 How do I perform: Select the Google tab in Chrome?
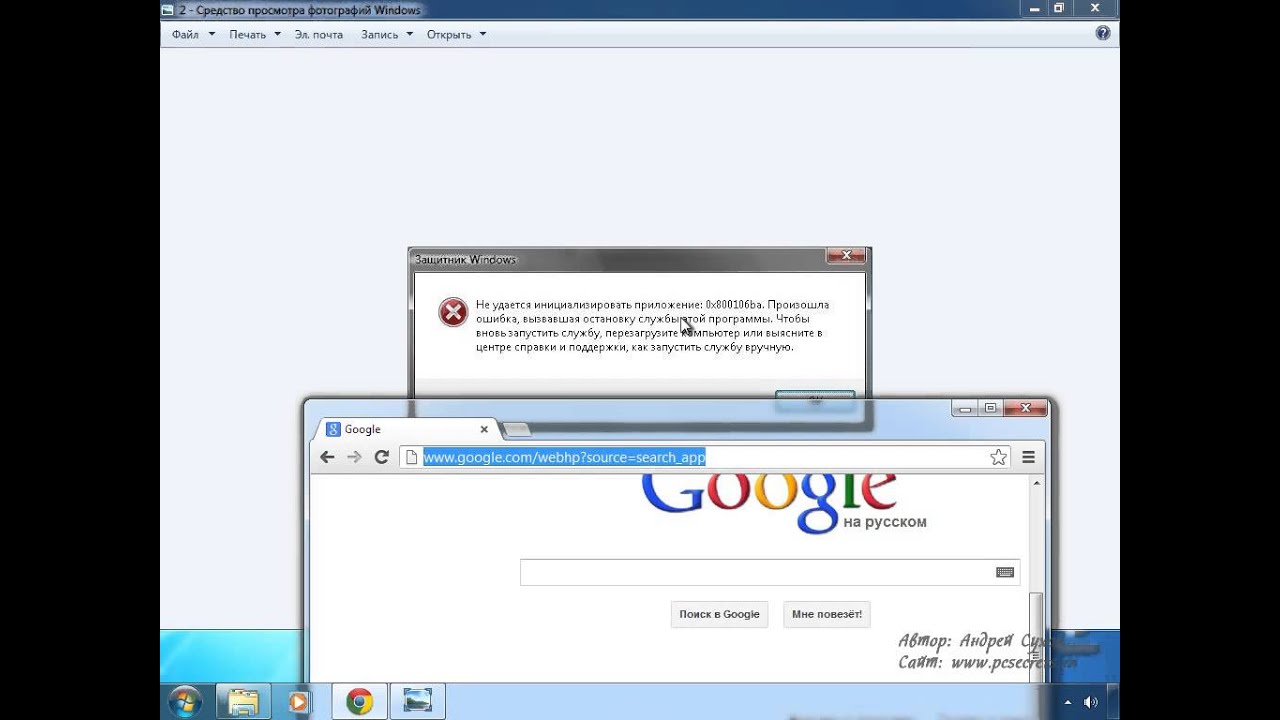click(x=405, y=429)
